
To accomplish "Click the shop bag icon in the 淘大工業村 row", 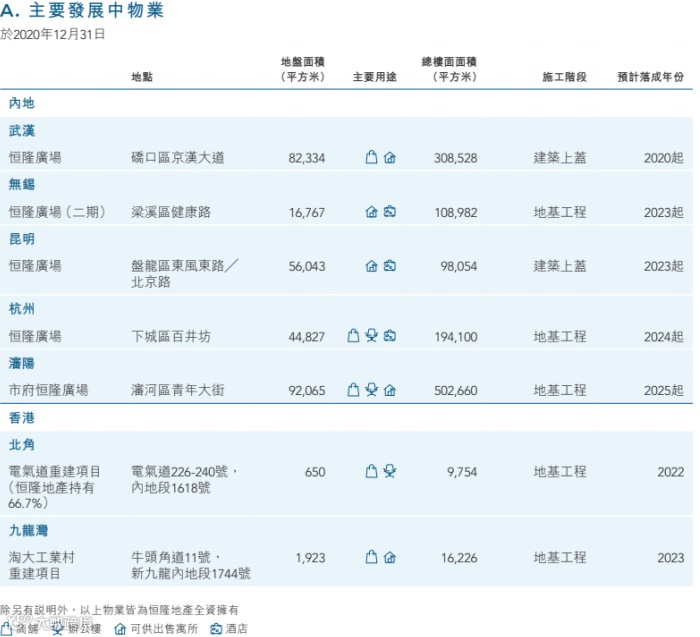I will pos(371,557).
